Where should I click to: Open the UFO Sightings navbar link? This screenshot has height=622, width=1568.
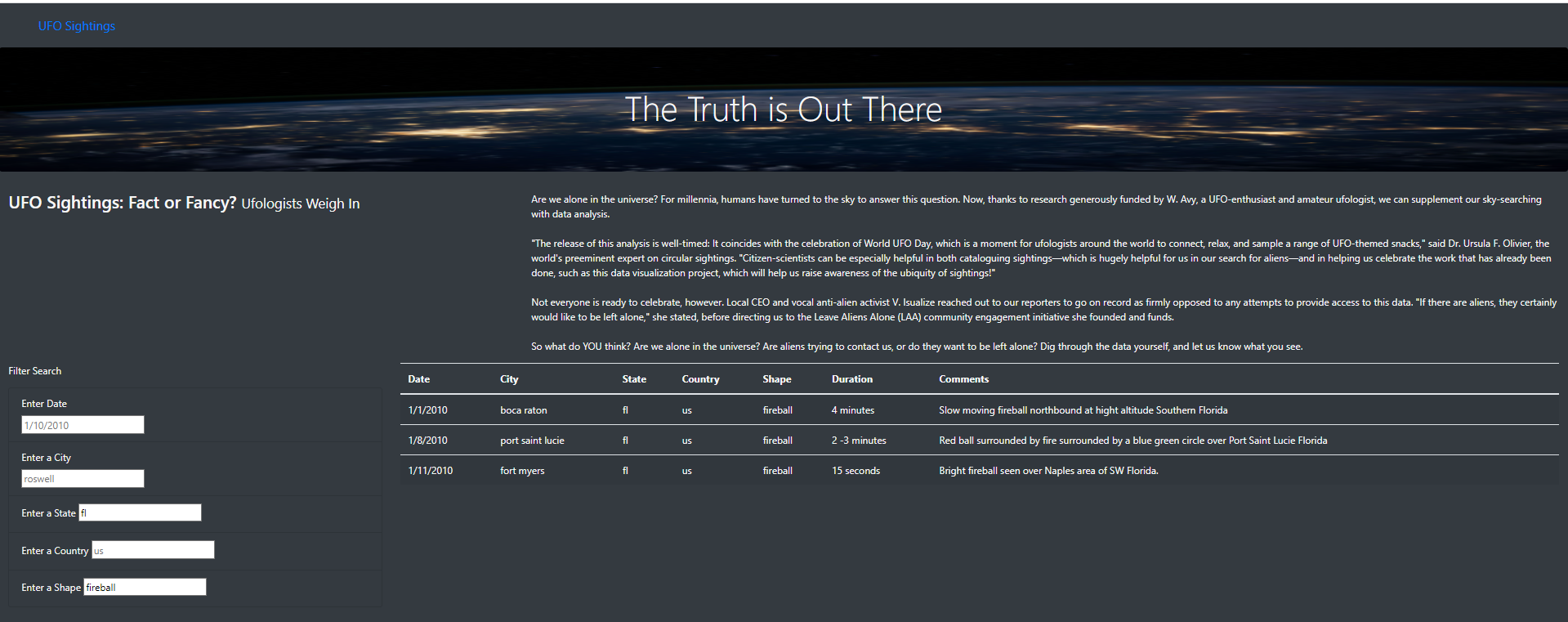tap(77, 26)
